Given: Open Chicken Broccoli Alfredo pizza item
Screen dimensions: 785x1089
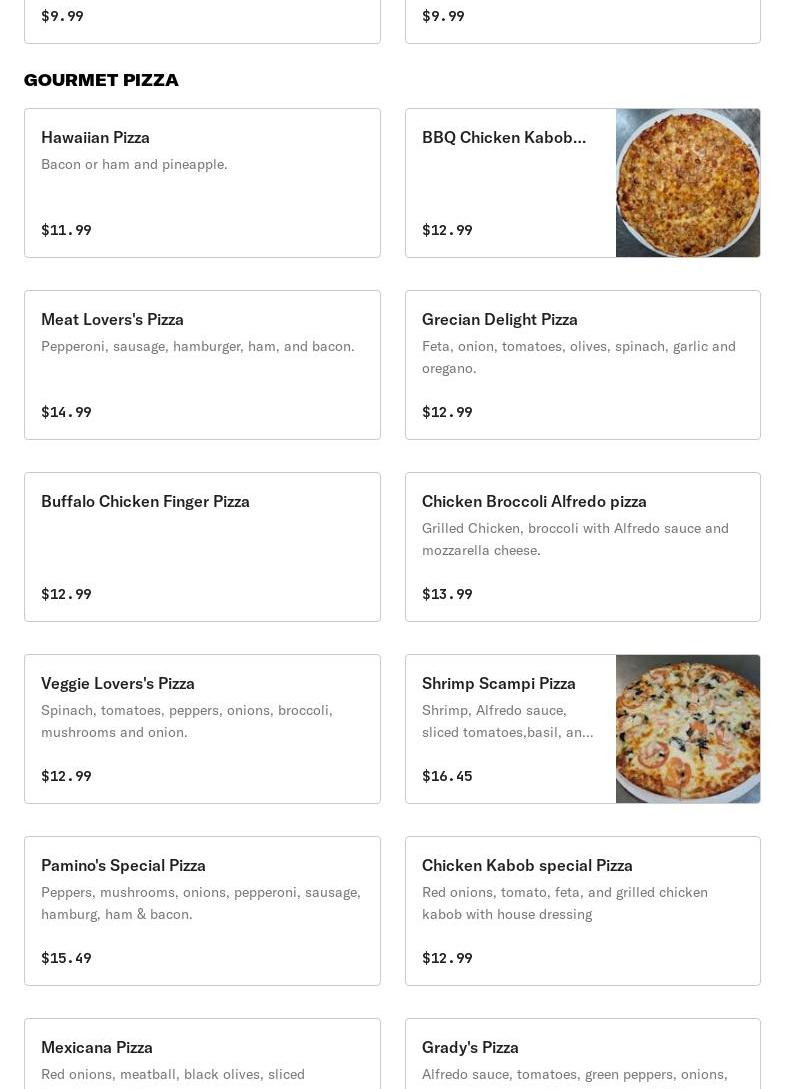Looking at the screenshot, I should [x=582, y=547].
